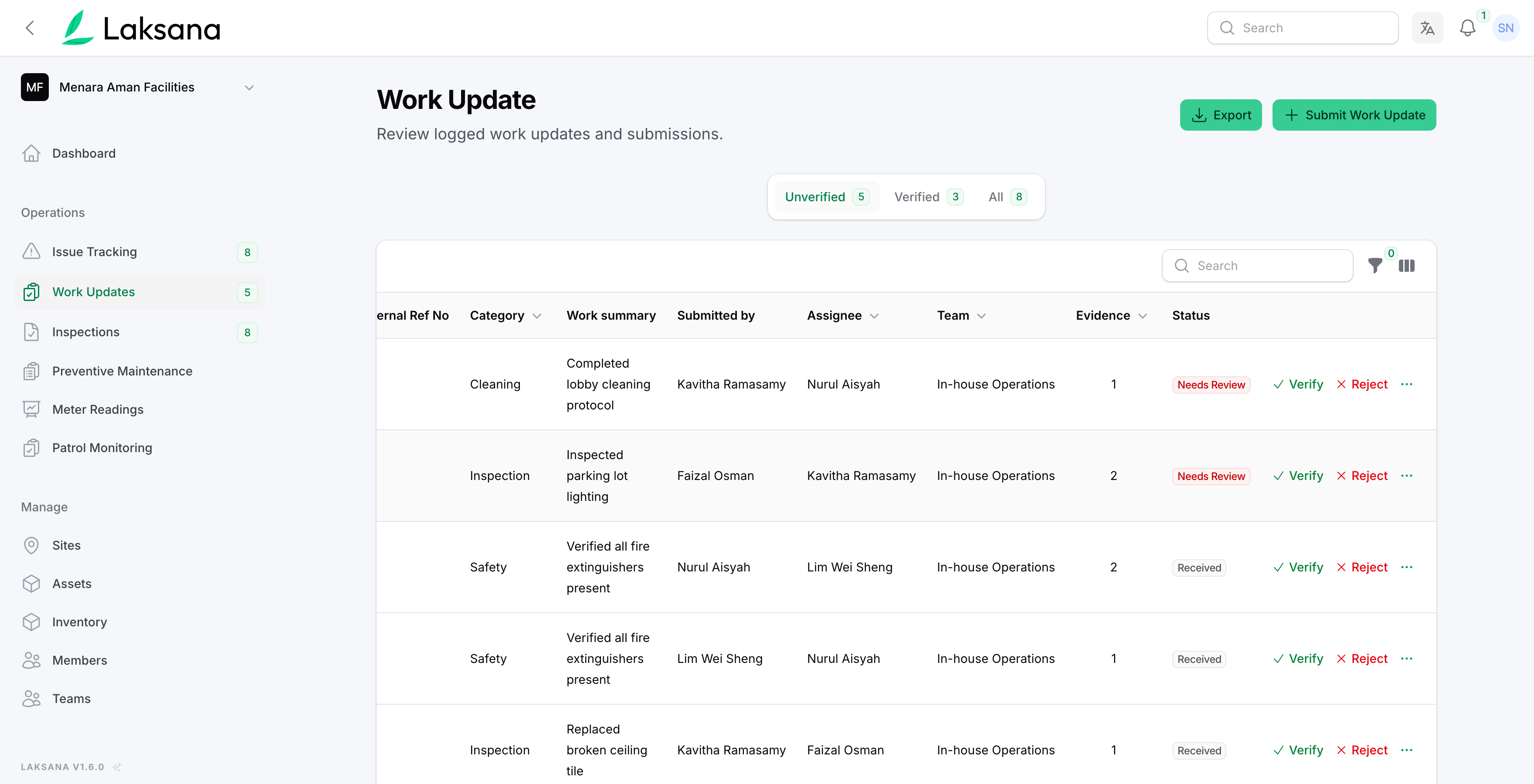Click the table search field
The image size is (1534, 784).
pos(1257,266)
